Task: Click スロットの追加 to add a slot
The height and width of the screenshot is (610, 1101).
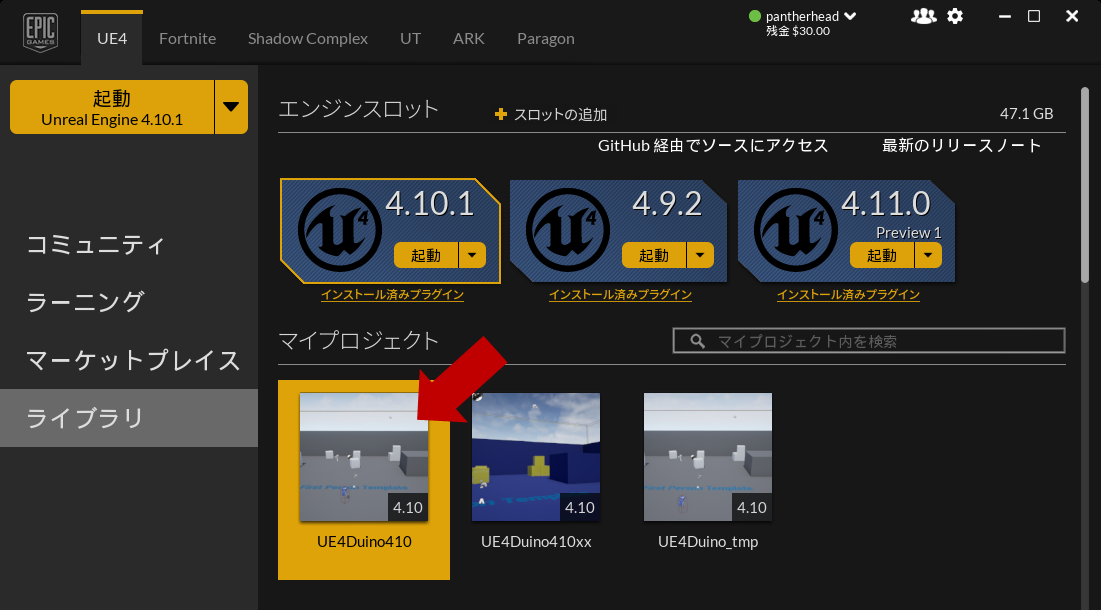Action: [x=560, y=114]
